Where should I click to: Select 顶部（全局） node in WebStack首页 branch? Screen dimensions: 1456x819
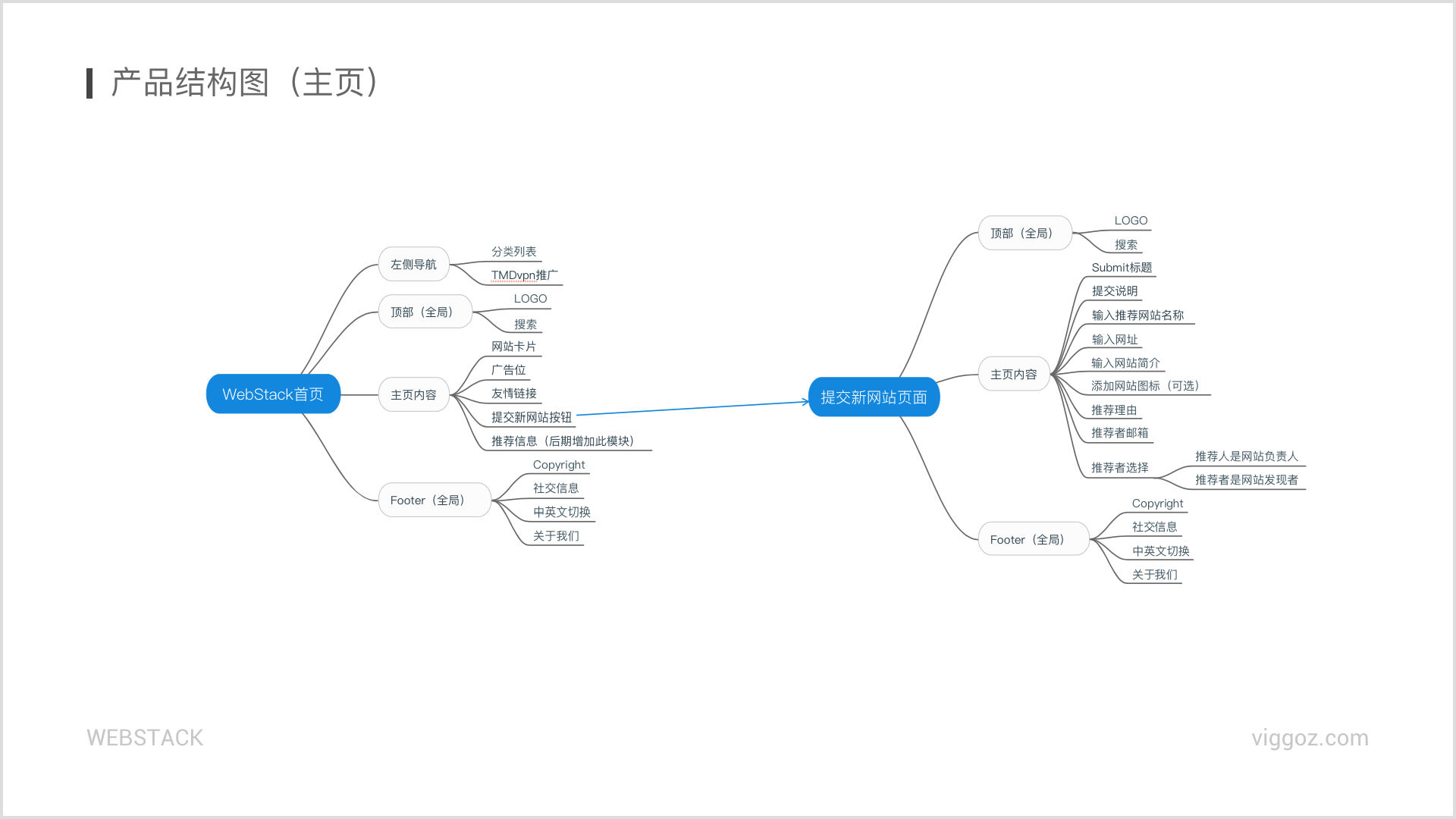tap(425, 312)
